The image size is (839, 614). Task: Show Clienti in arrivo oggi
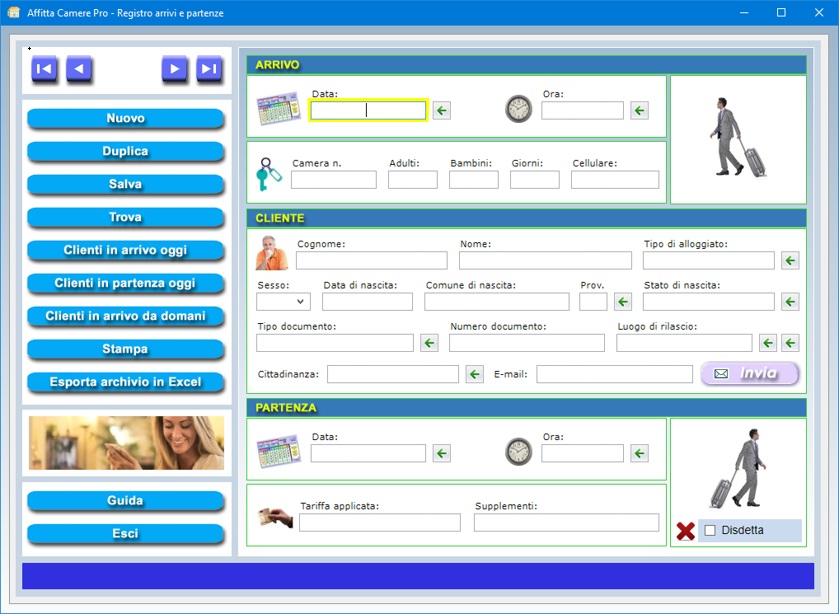[x=125, y=251]
